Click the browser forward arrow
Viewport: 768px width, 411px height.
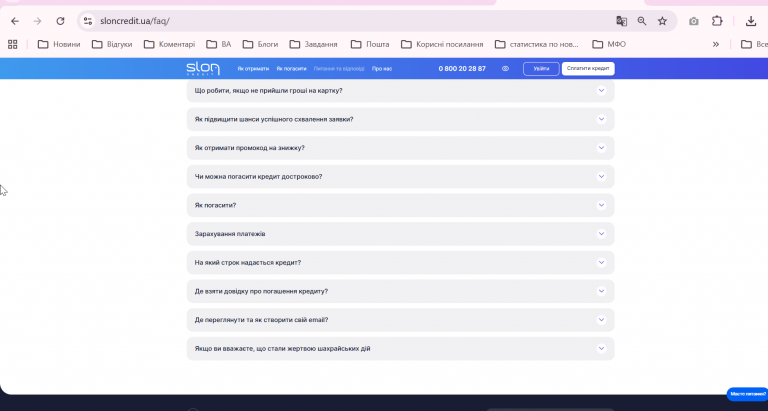38,21
